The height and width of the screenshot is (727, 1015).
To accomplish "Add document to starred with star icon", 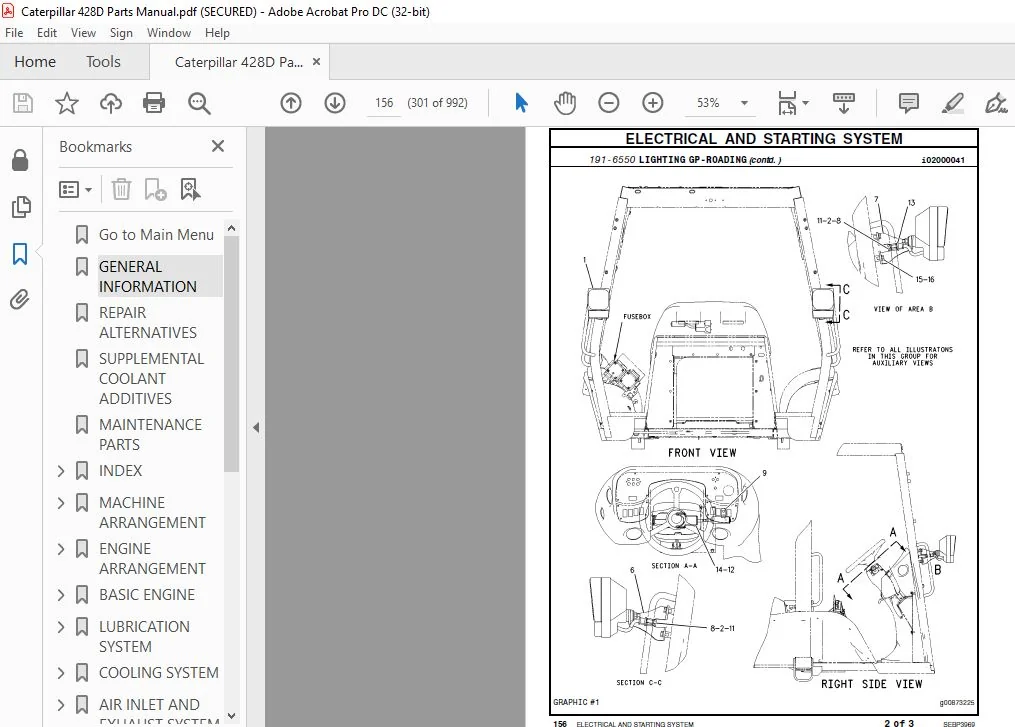I will tap(67, 103).
